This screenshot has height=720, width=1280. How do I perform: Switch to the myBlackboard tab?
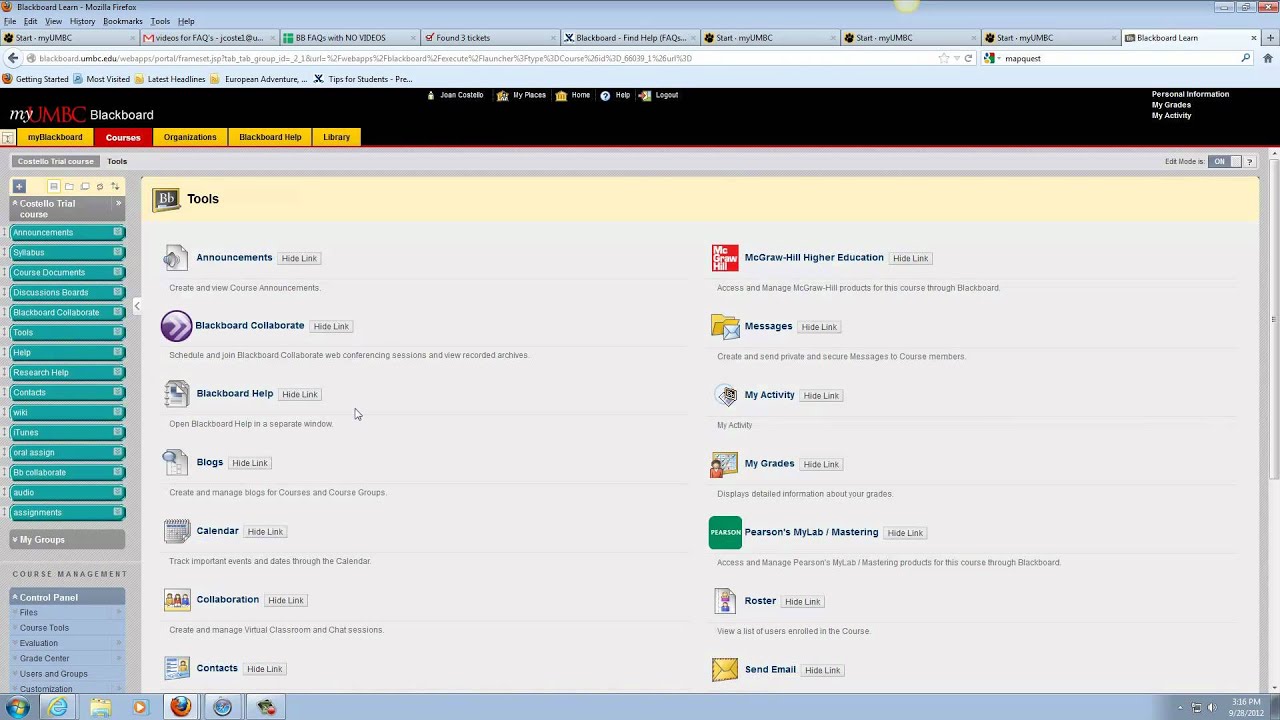[x=55, y=137]
